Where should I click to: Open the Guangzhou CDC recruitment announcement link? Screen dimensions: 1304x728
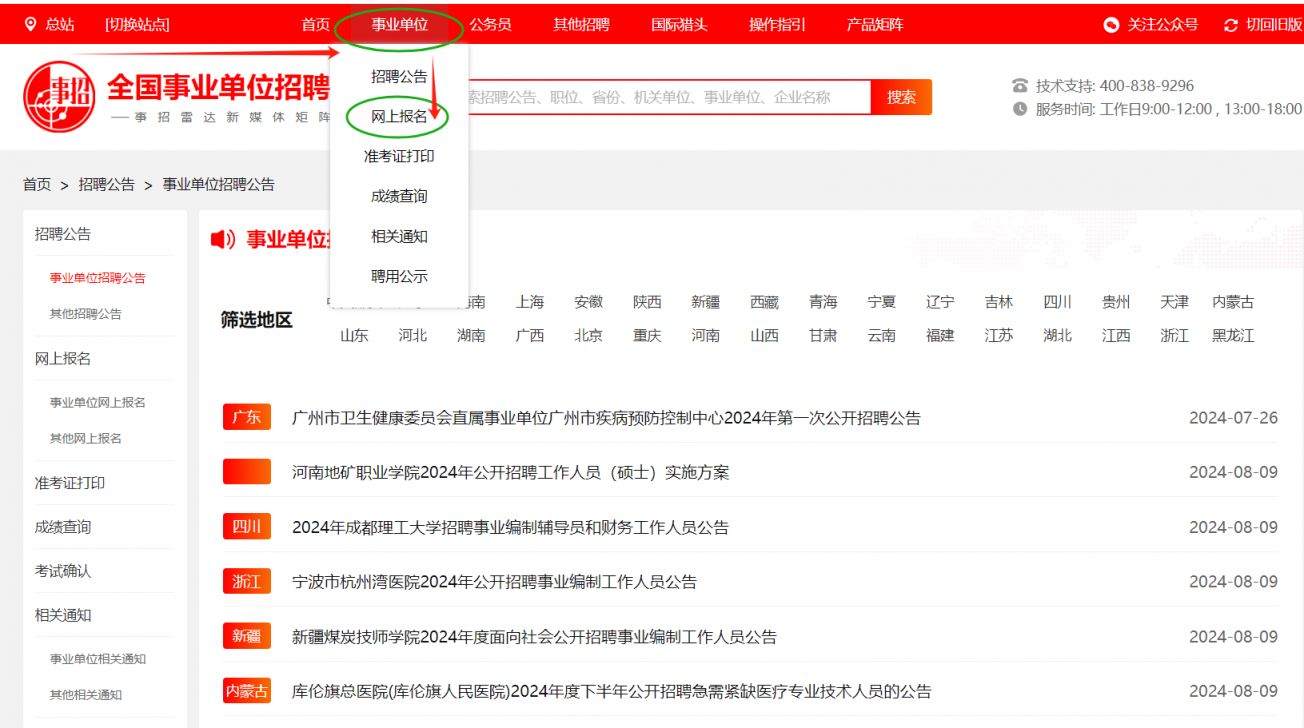[600, 417]
